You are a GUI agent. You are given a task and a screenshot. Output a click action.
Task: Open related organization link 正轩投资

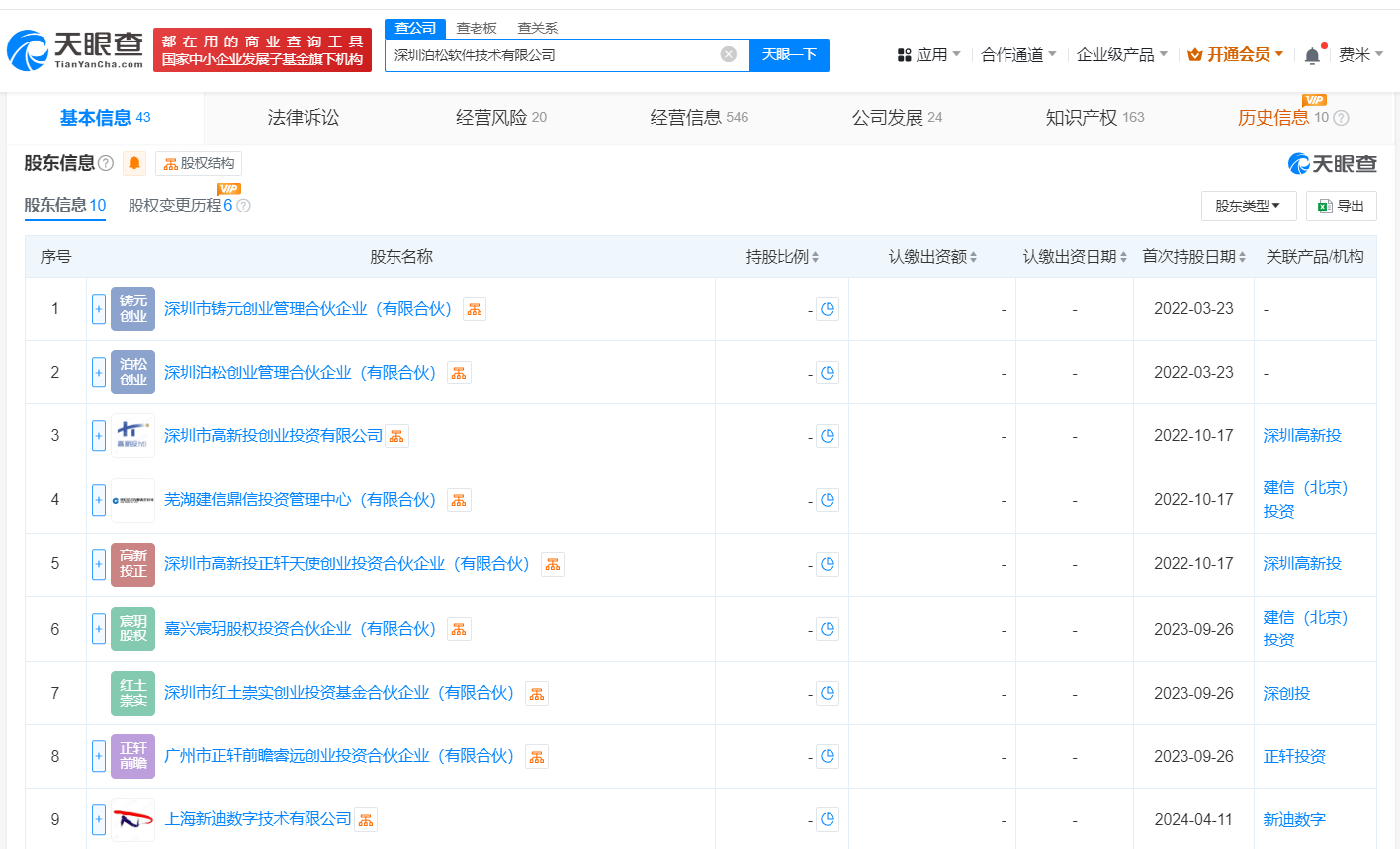(x=1294, y=756)
